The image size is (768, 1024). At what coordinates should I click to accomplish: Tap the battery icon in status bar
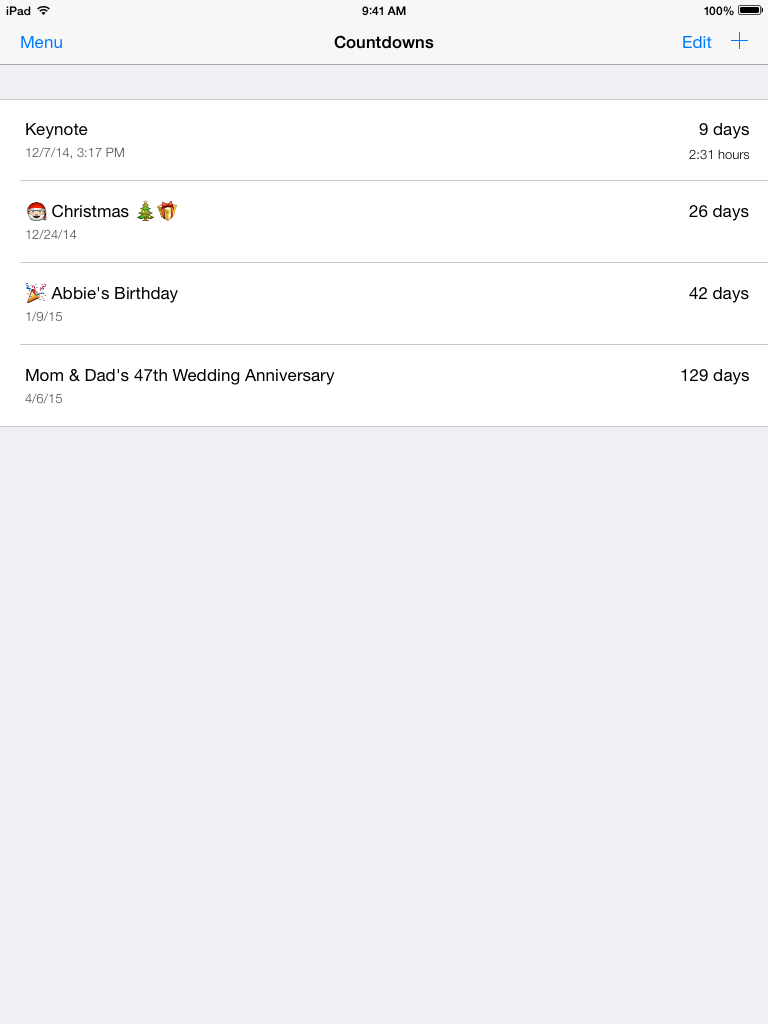(750, 10)
